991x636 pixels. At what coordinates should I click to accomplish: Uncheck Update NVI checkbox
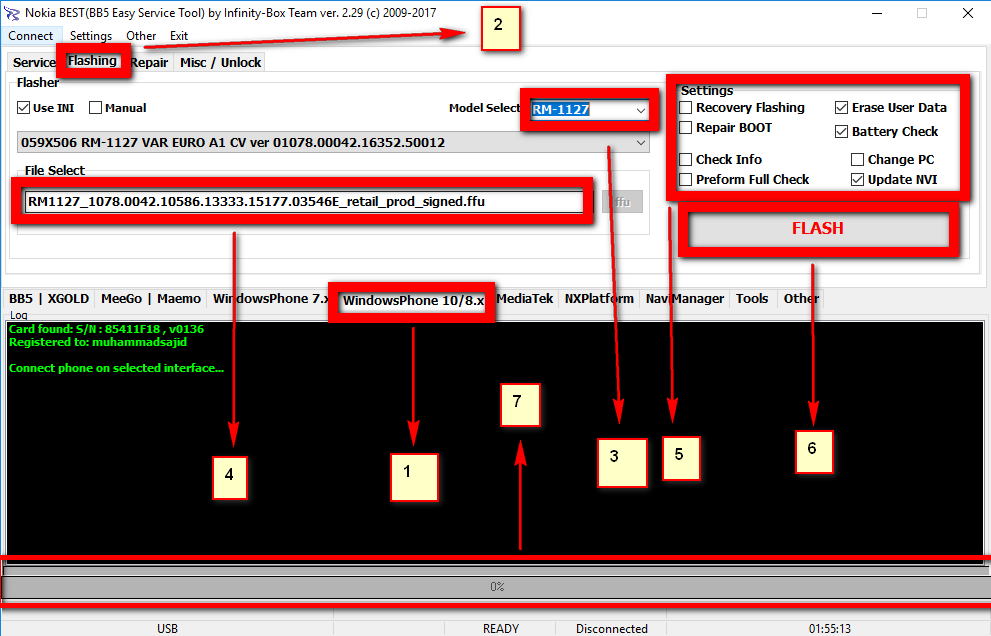pos(858,180)
